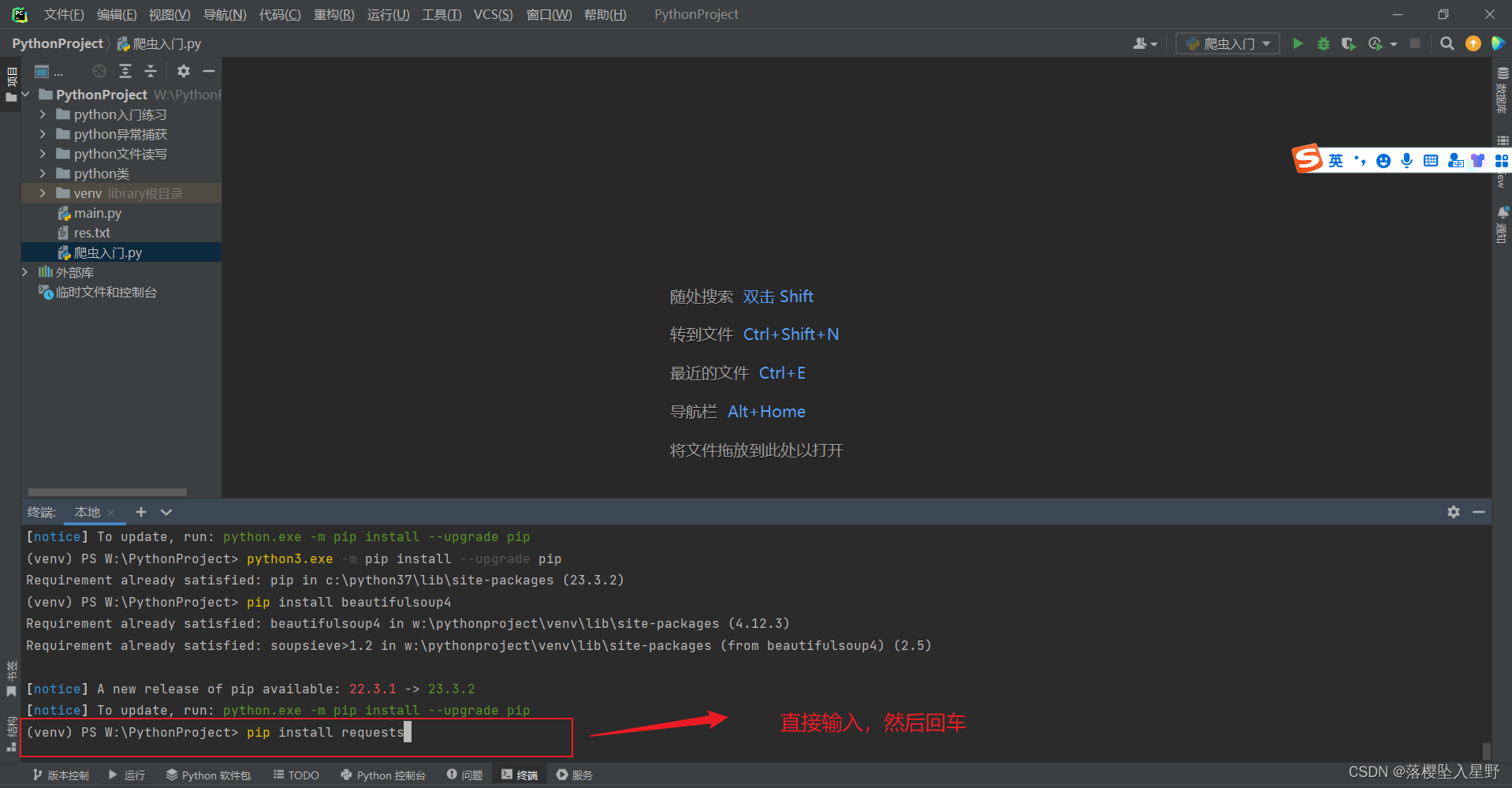The width and height of the screenshot is (1512, 788).
Task: Collapse the PythonProject root folder
Action: click(x=25, y=95)
